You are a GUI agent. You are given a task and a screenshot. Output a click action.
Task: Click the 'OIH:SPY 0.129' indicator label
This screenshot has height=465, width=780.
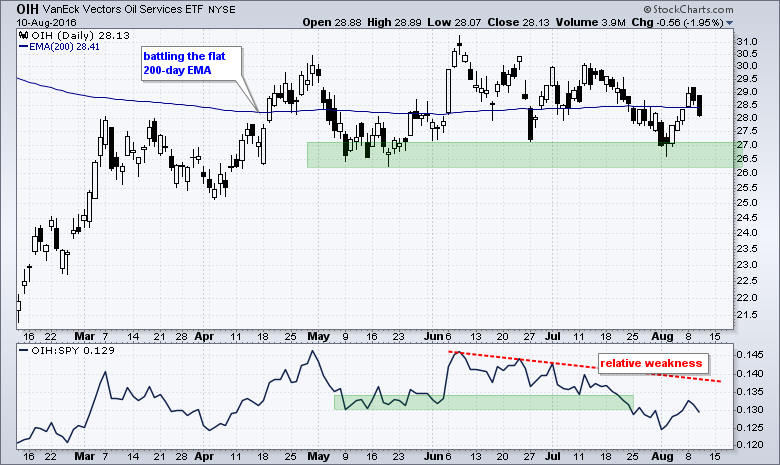73,350
